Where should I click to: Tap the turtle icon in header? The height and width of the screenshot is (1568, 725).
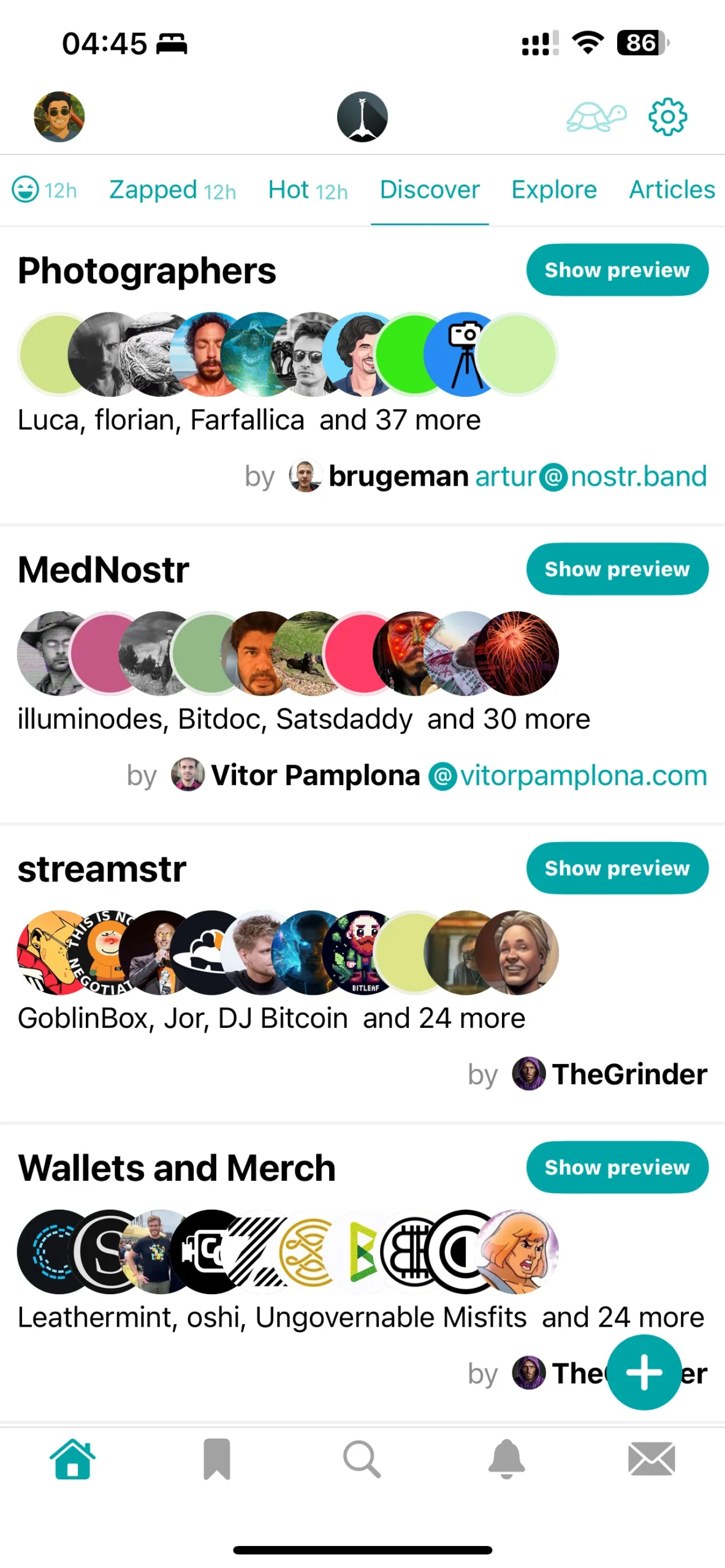596,116
